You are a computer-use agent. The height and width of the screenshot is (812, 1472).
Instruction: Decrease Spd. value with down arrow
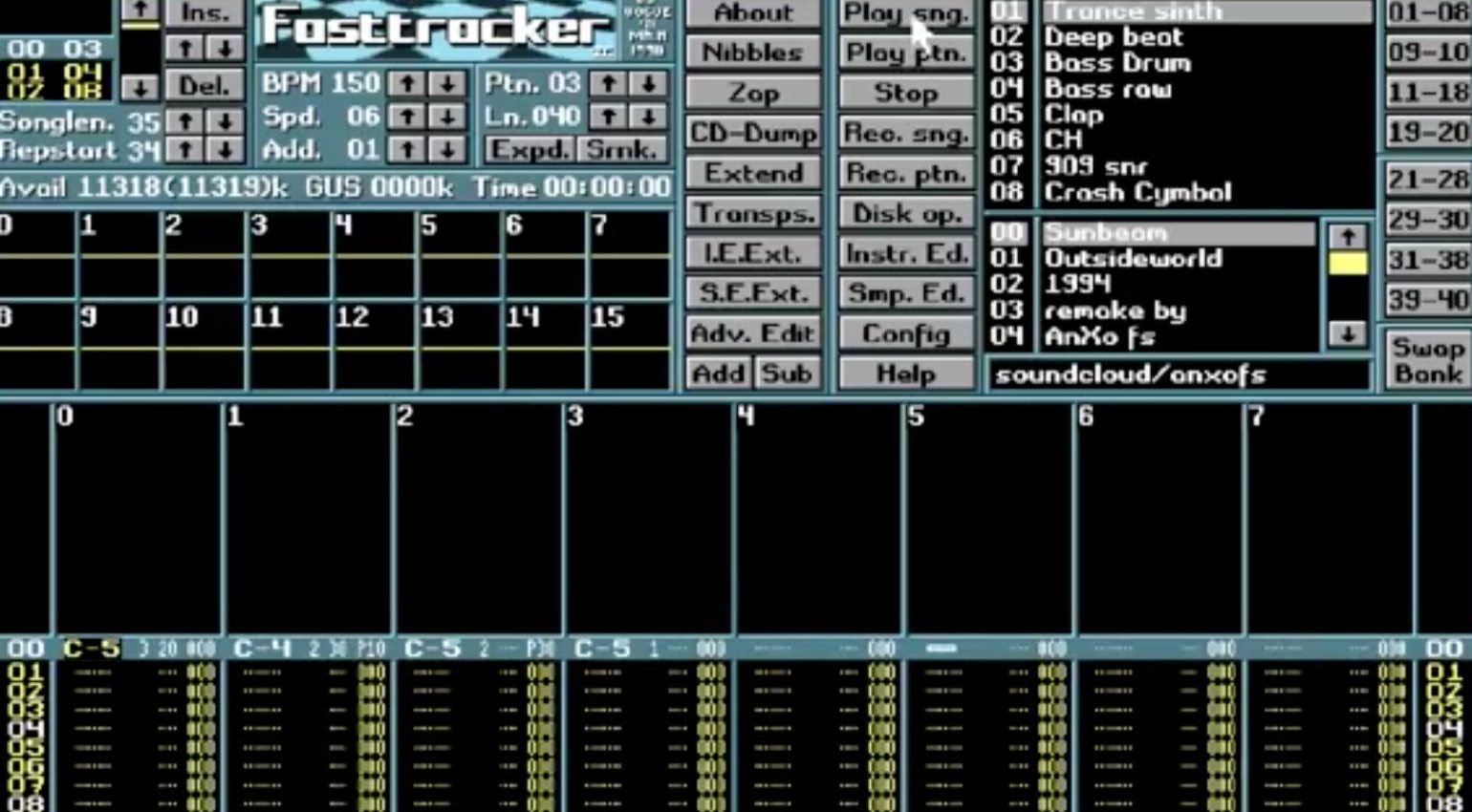tap(446, 118)
